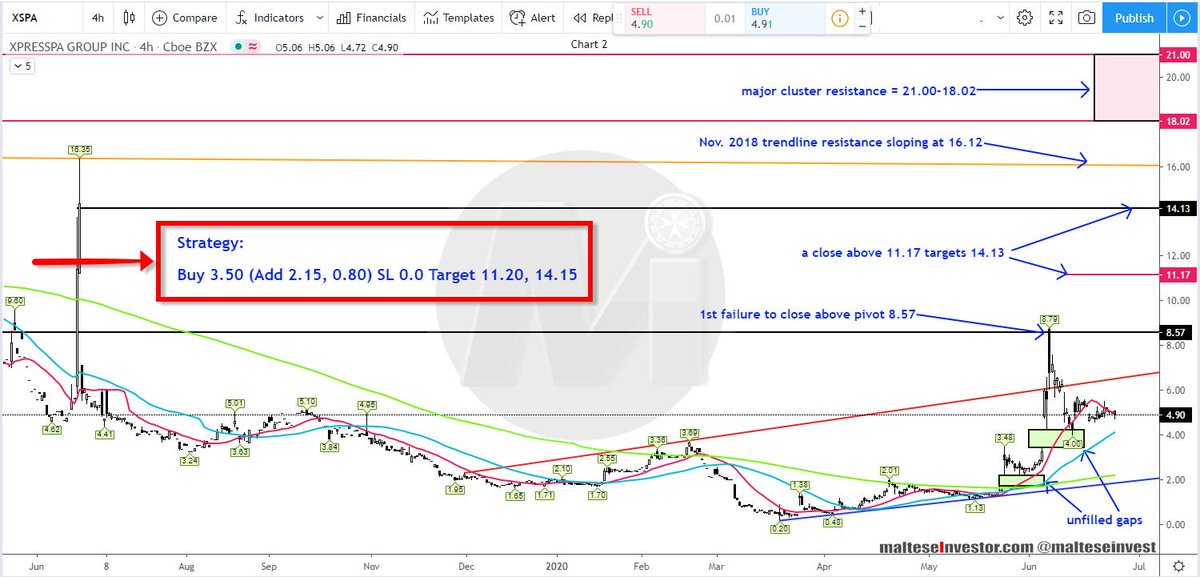This screenshot has height=577, width=1200.
Task: Click the 4.90 current price label
Action: (x=1175, y=414)
